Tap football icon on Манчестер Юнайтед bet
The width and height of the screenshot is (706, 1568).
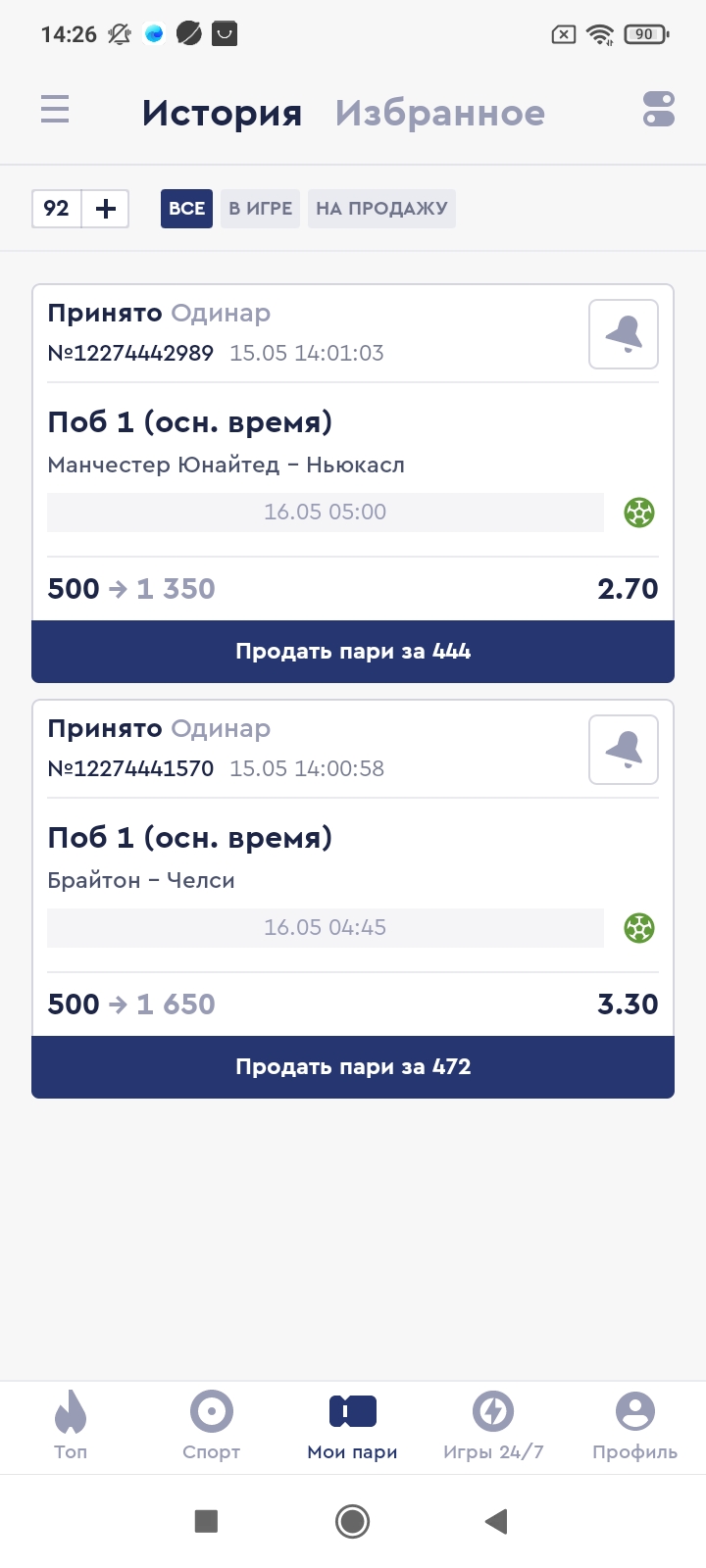(639, 513)
